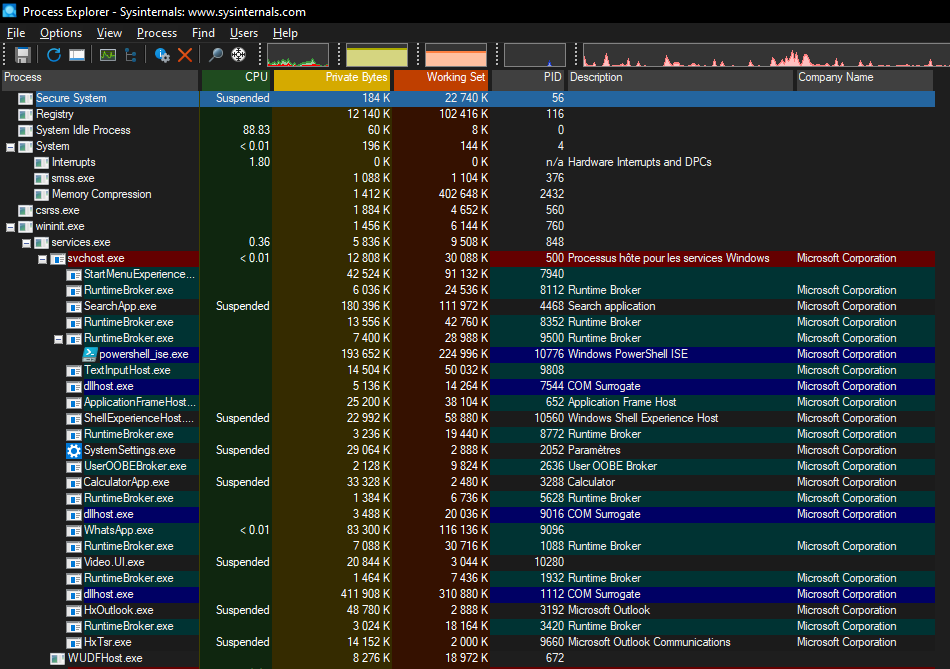Open the Options menu
The height and width of the screenshot is (669, 950).
click(61, 33)
